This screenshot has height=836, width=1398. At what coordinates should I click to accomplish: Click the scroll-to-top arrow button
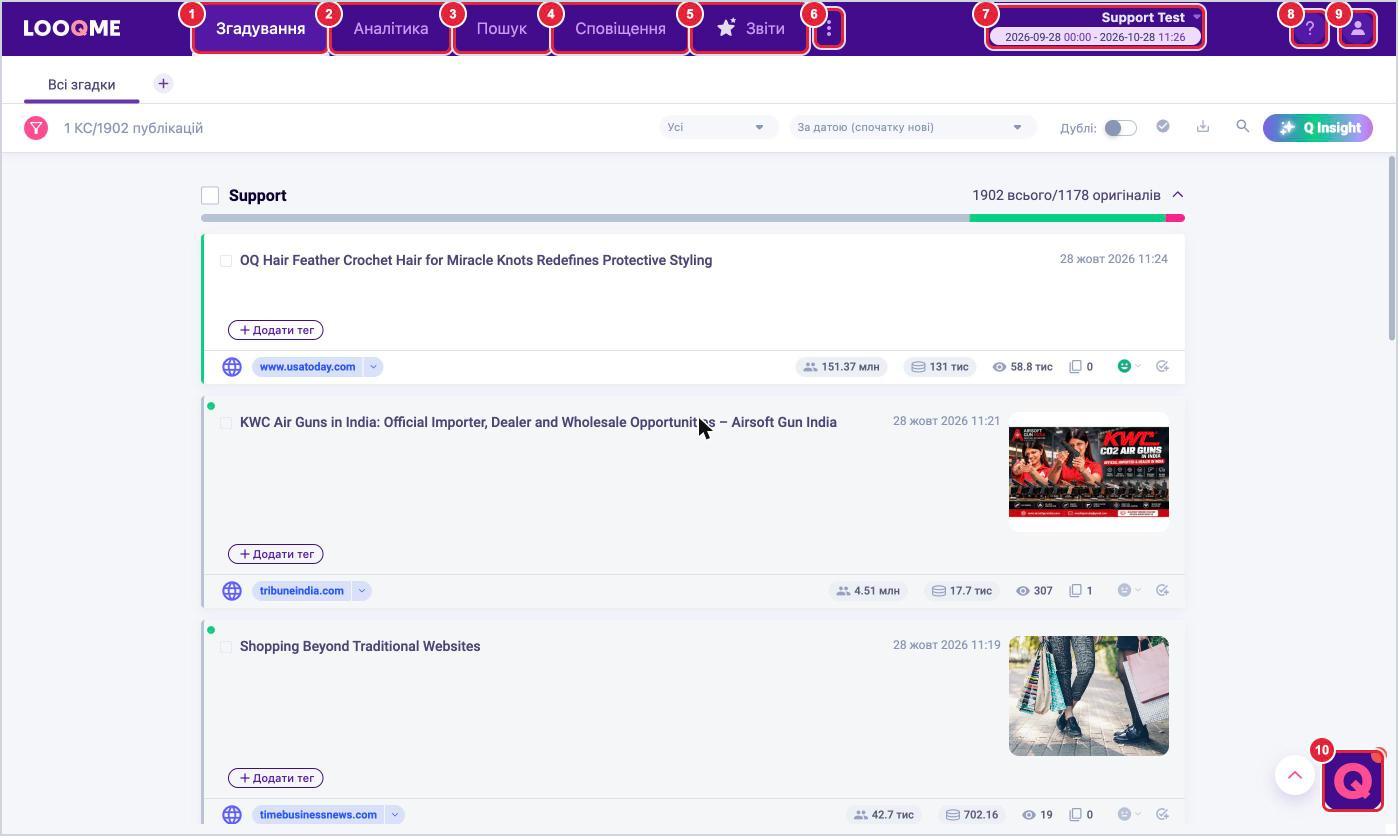coord(1294,775)
